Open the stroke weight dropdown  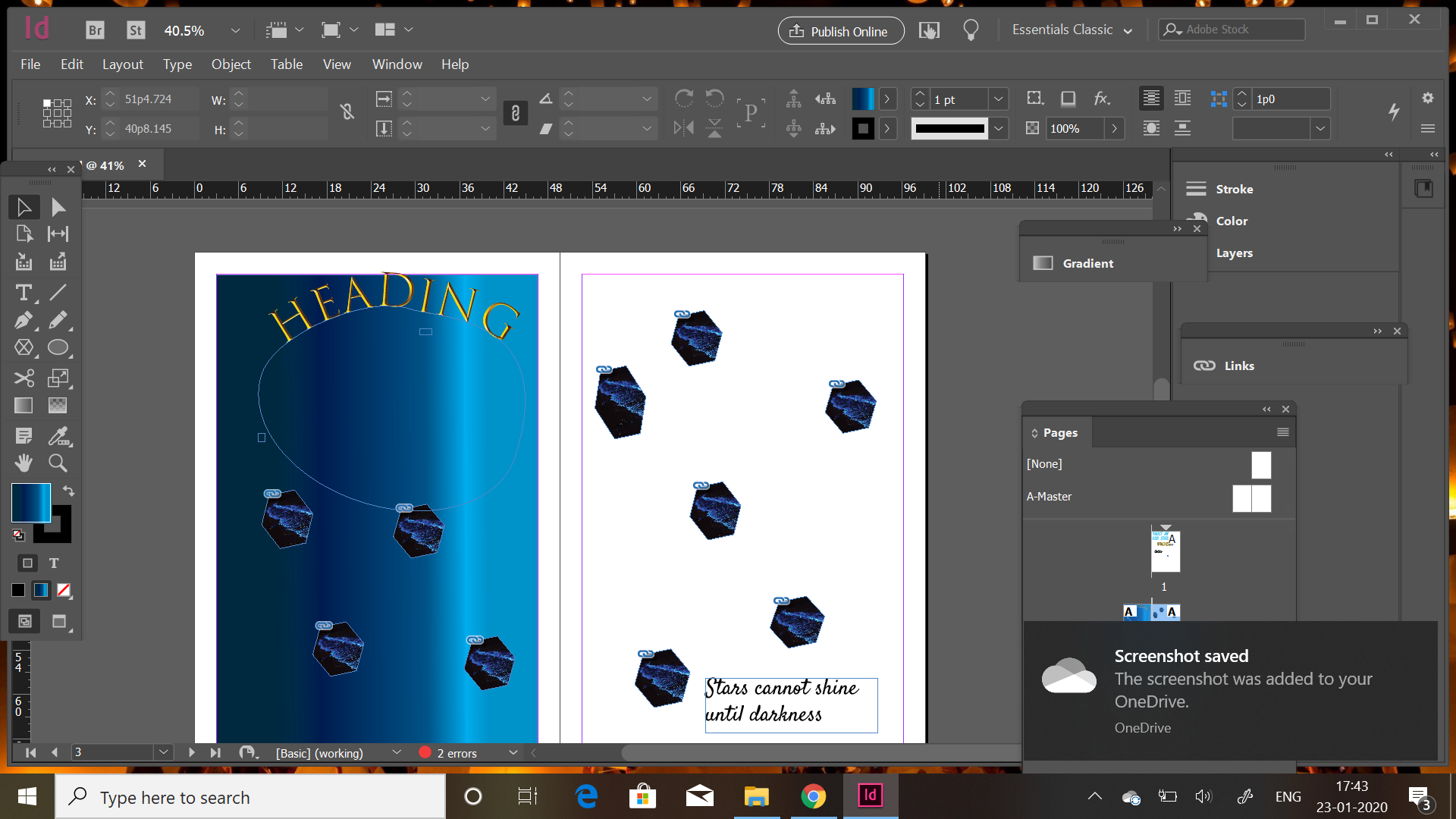pyautogui.click(x=999, y=99)
